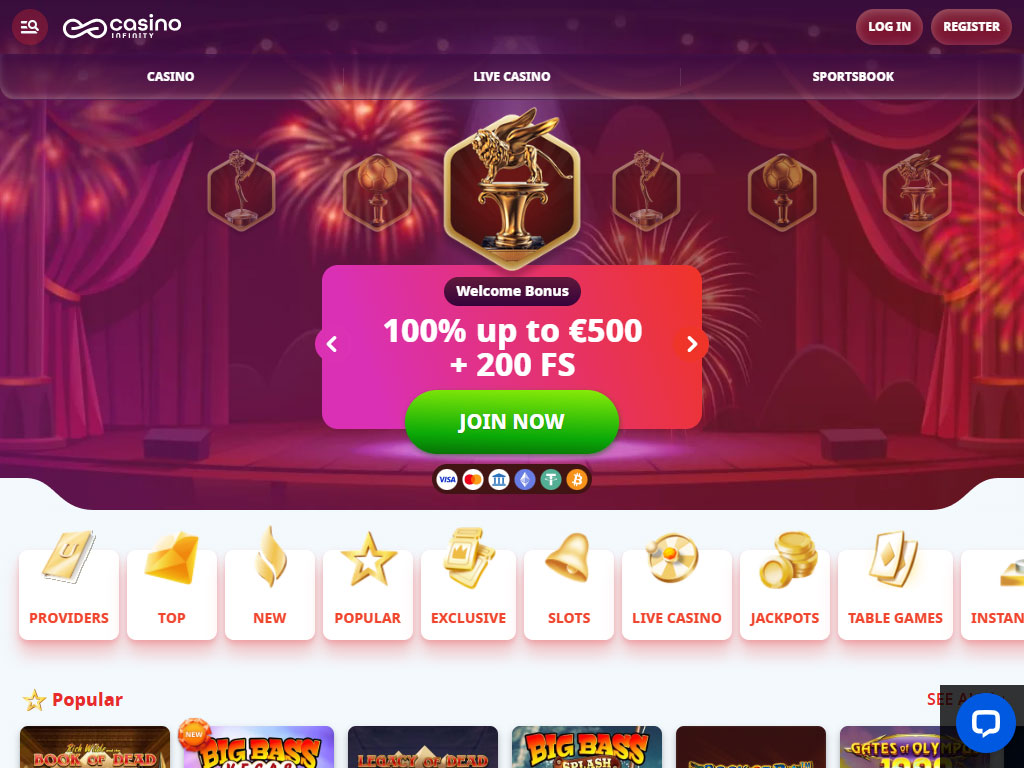This screenshot has width=1024, height=768.
Task: Open the menu search icon
Action: tap(30, 27)
